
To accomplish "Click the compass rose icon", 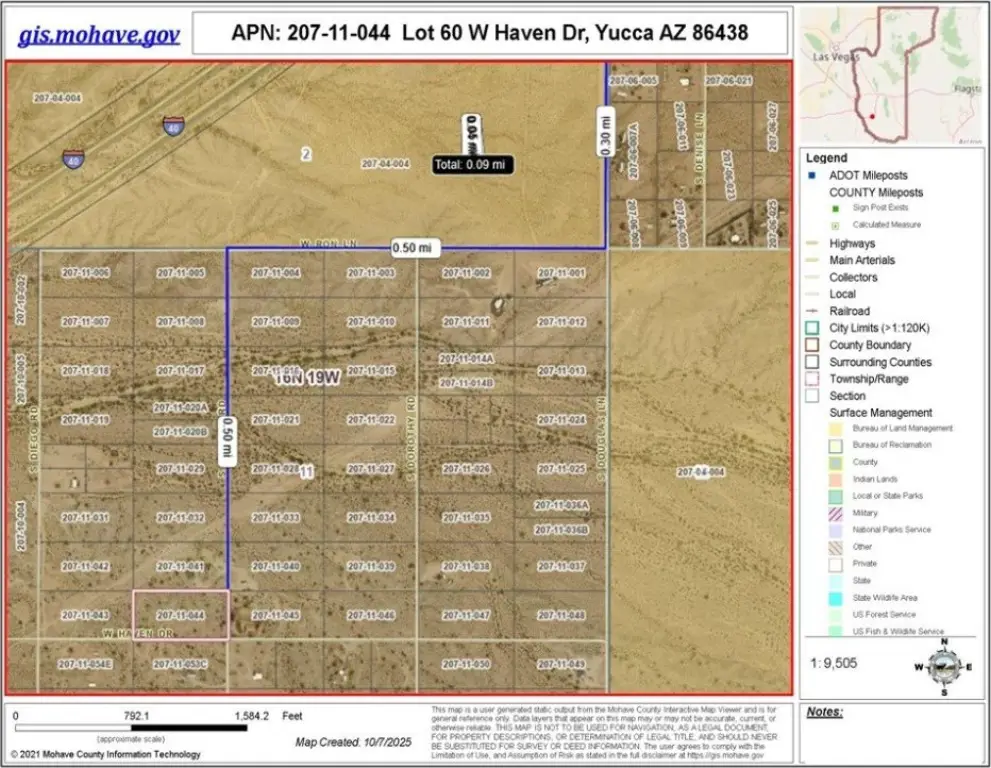I will click(943, 666).
